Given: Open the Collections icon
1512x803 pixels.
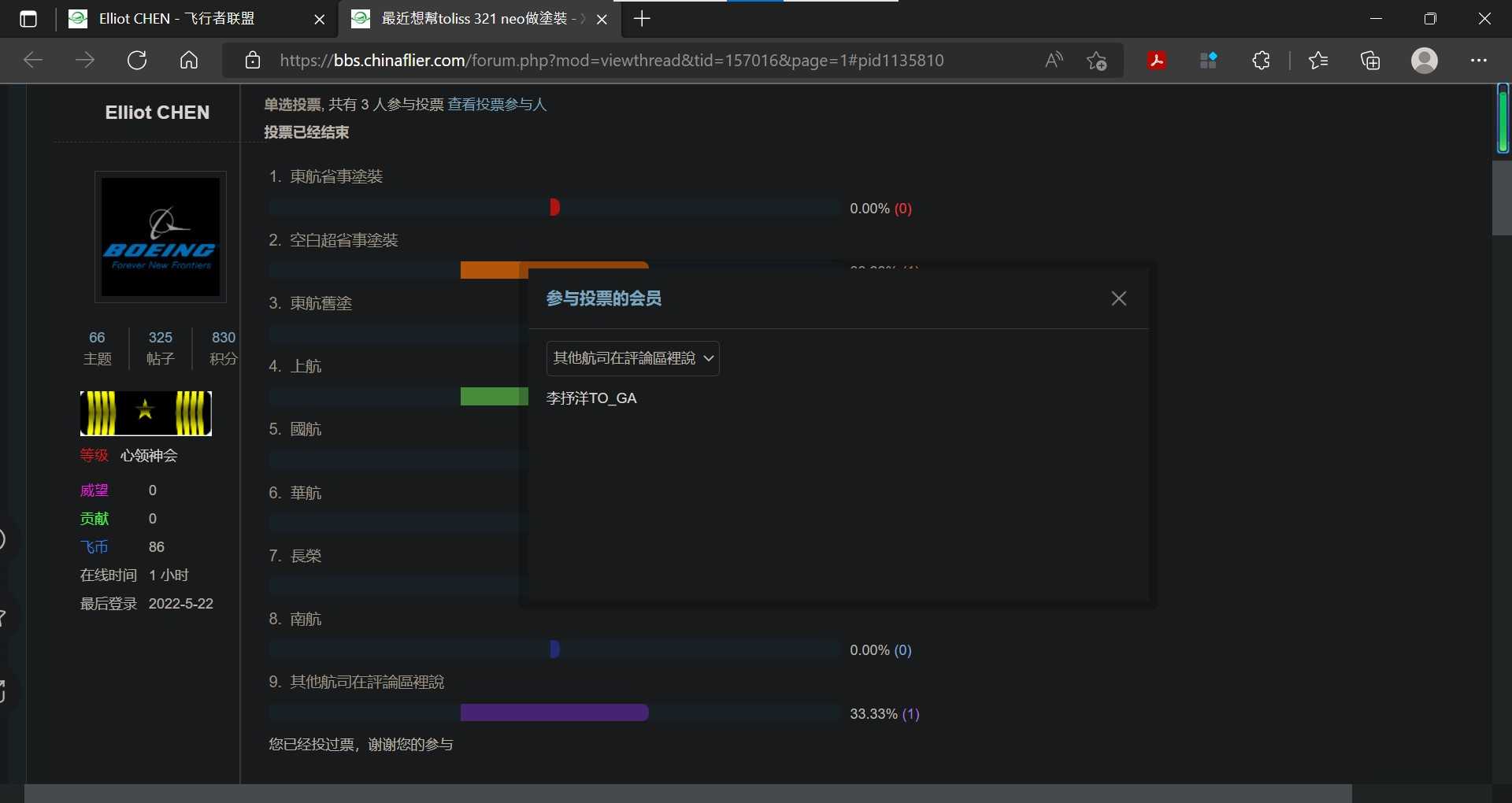Looking at the screenshot, I should [1370, 61].
